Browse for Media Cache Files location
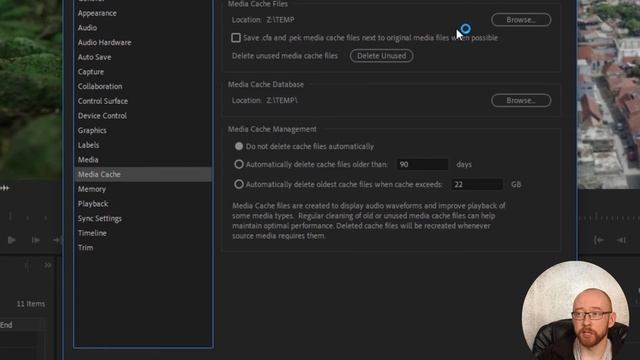Screen dimensions: 640x360 click(x=521, y=20)
